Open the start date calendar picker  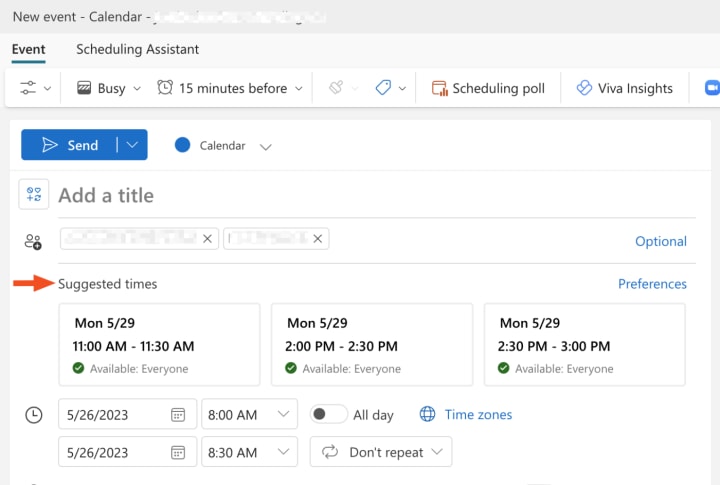coord(178,414)
